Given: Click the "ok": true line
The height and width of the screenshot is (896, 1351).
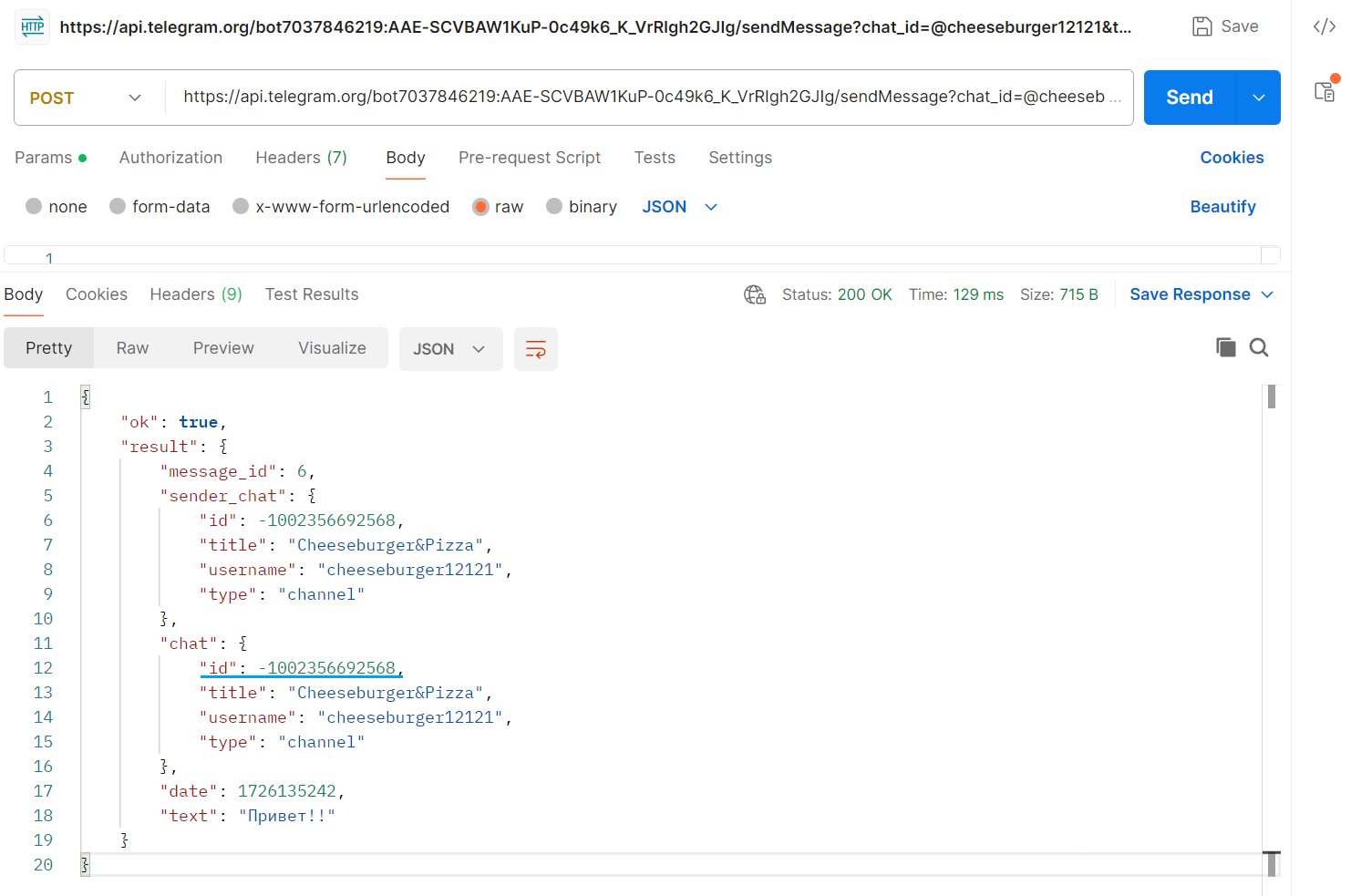Looking at the screenshot, I should [x=173, y=422].
